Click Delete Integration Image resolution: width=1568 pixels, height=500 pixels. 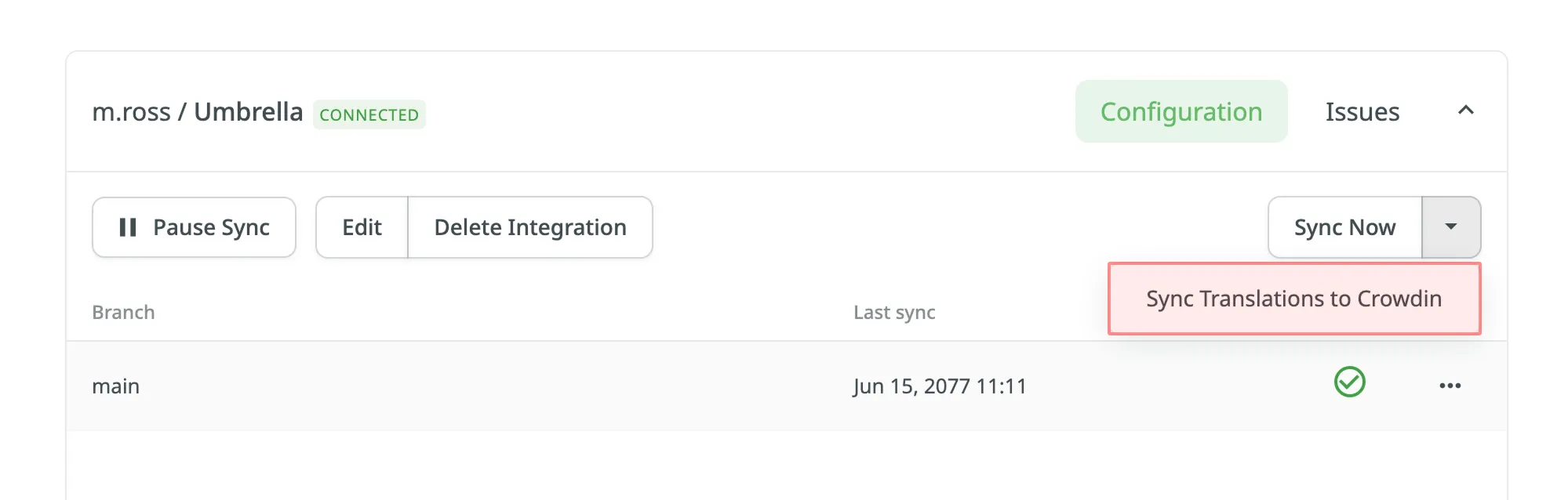click(x=529, y=227)
